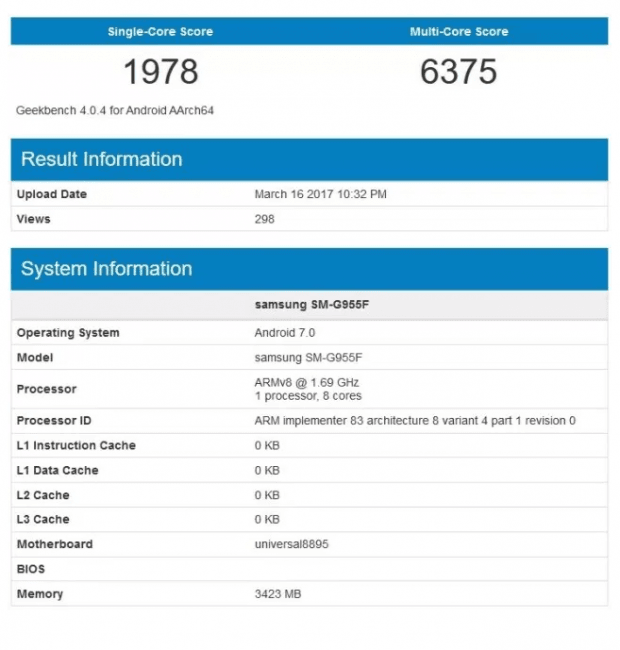This screenshot has width=620, height=650.
Task: Click the Geekbench 4.0.4 for Android AArch64 text
Action: pos(115,110)
